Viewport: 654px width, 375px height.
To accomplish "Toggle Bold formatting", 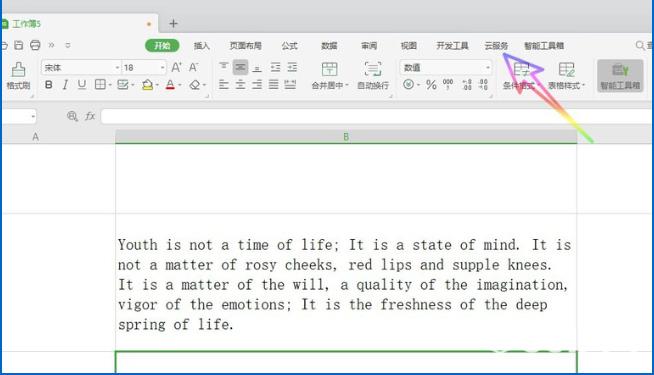I will [x=48, y=85].
